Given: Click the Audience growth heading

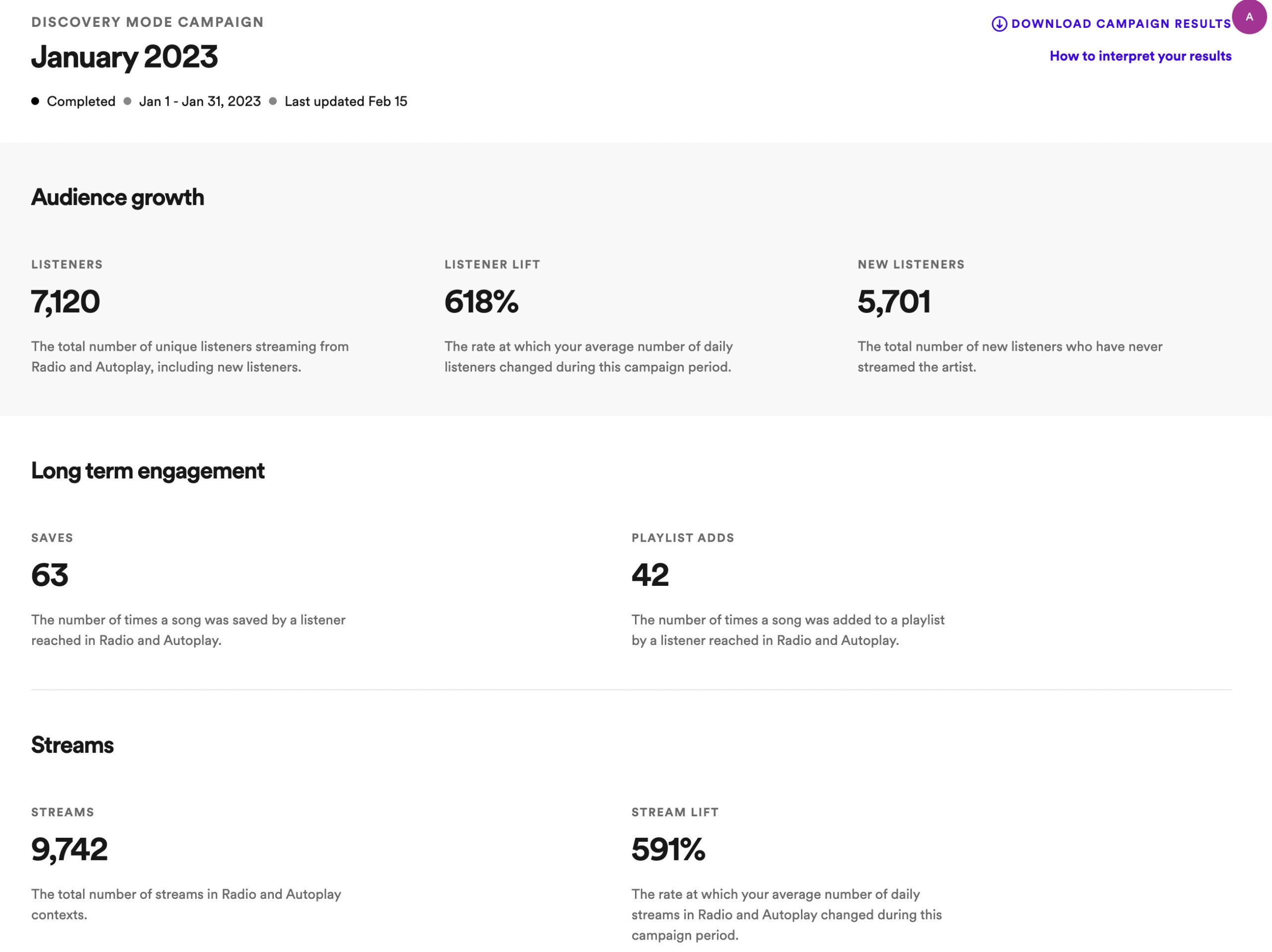Looking at the screenshot, I should click(x=117, y=197).
